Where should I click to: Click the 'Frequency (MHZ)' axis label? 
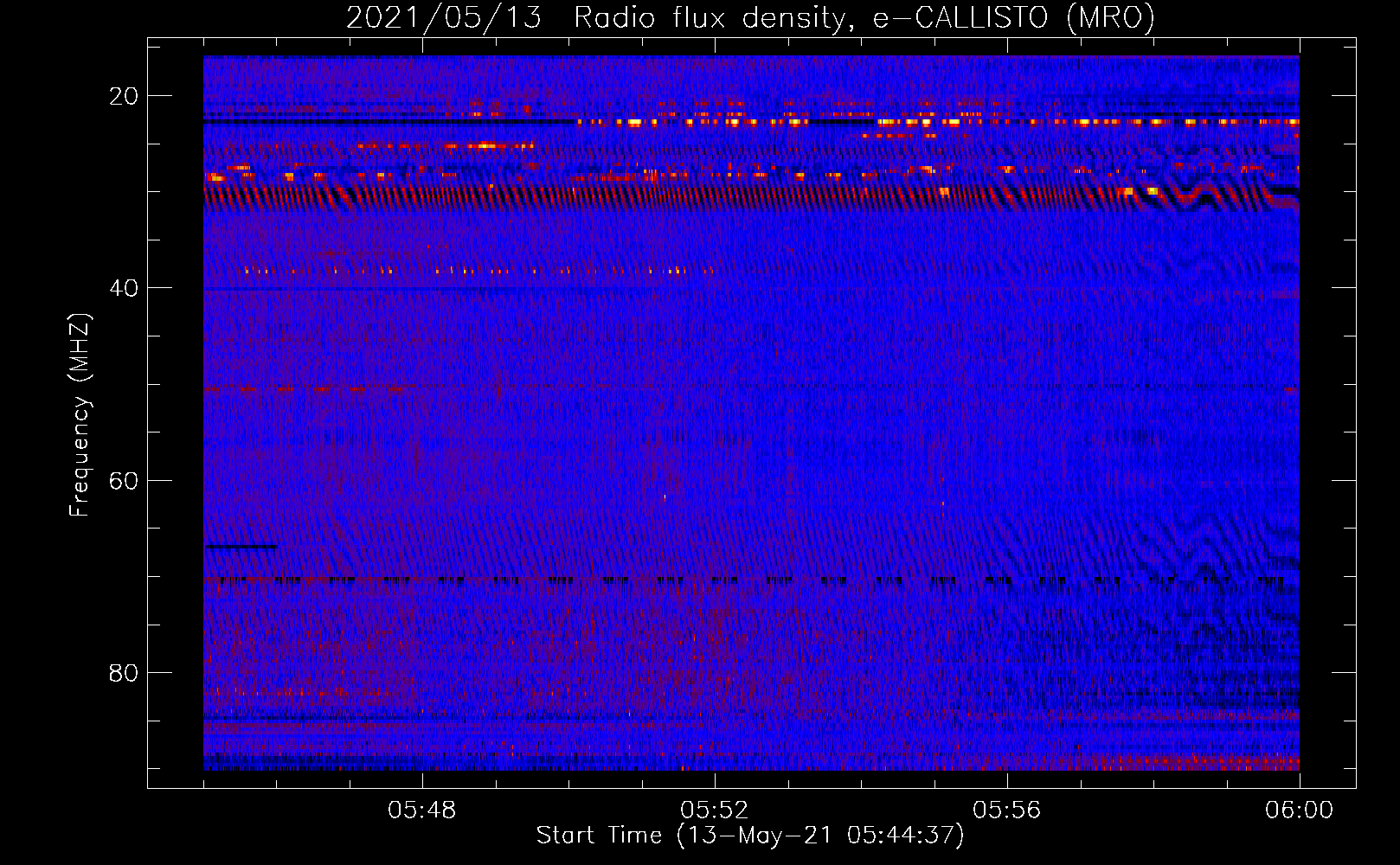80,415
